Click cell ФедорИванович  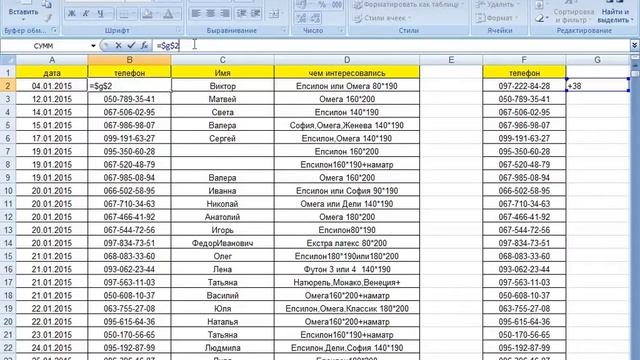222,243
